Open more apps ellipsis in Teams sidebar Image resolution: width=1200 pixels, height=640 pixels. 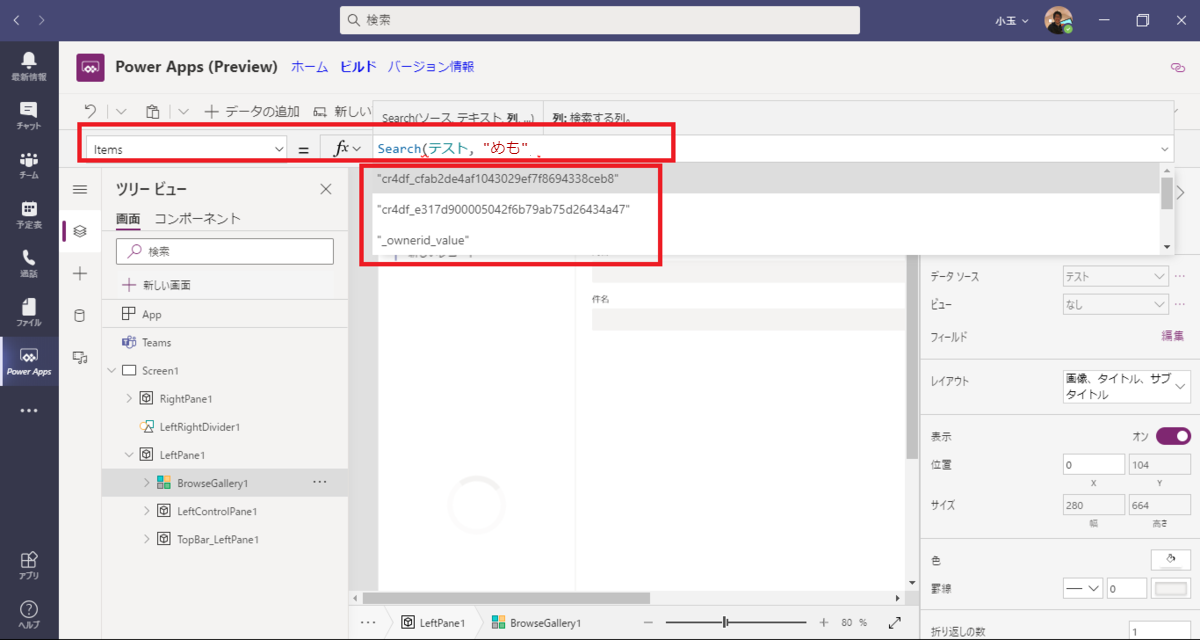tap(28, 410)
